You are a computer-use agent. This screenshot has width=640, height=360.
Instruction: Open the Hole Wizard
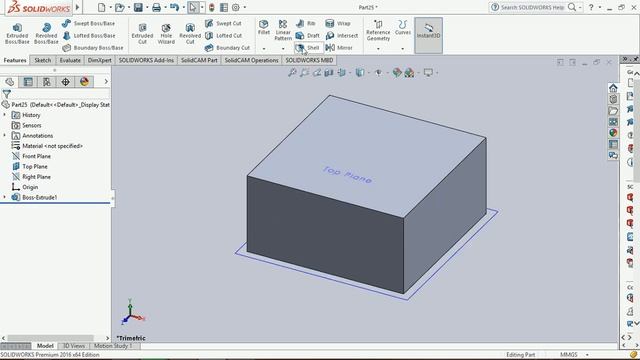click(x=166, y=33)
